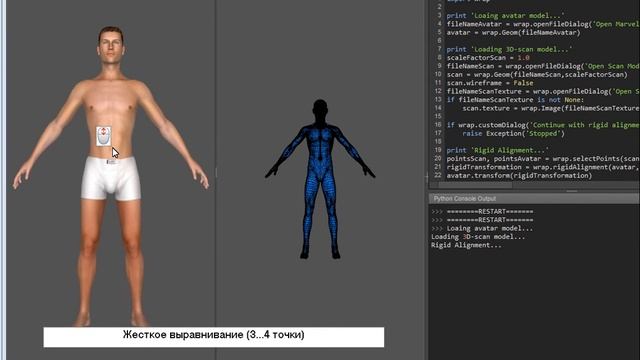The height and width of the screenshot is (360, 640).
Task: Click line 9 fileNameScan openFileDialog line
Action: coord(543,66)
